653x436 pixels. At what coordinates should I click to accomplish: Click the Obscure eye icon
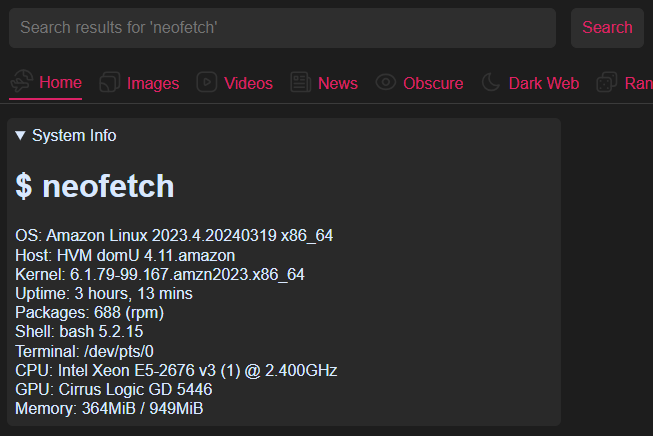click(x=386, y=83)
